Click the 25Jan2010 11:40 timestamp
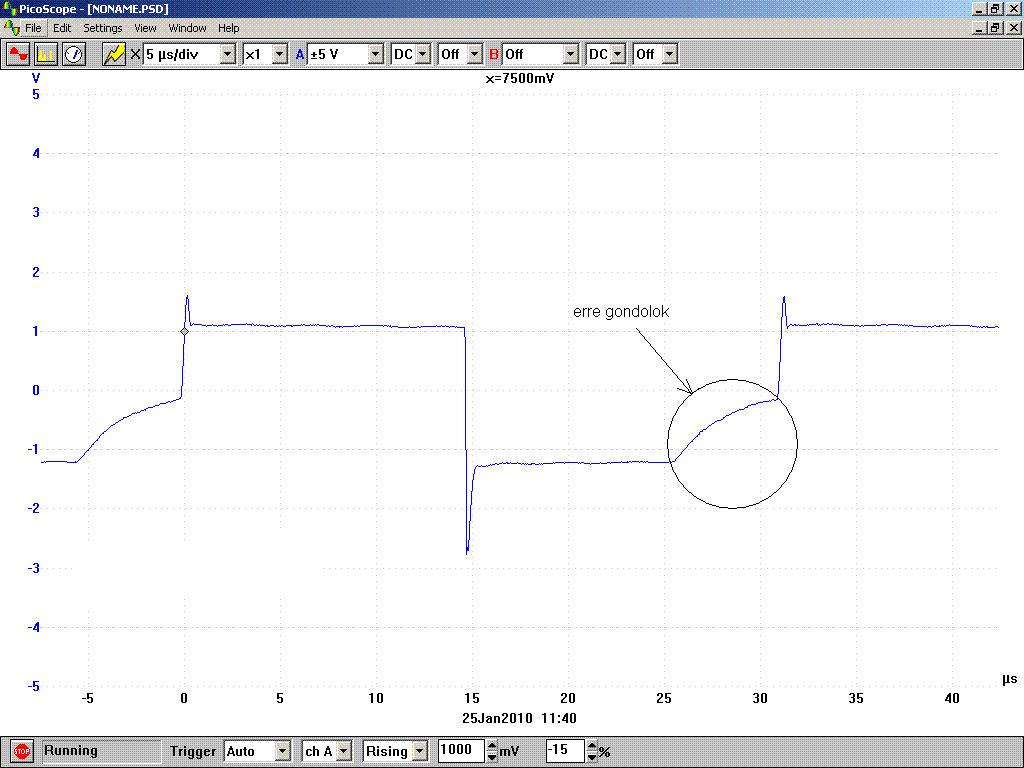Screen dimensions: 1024x768 pos(519,718)
